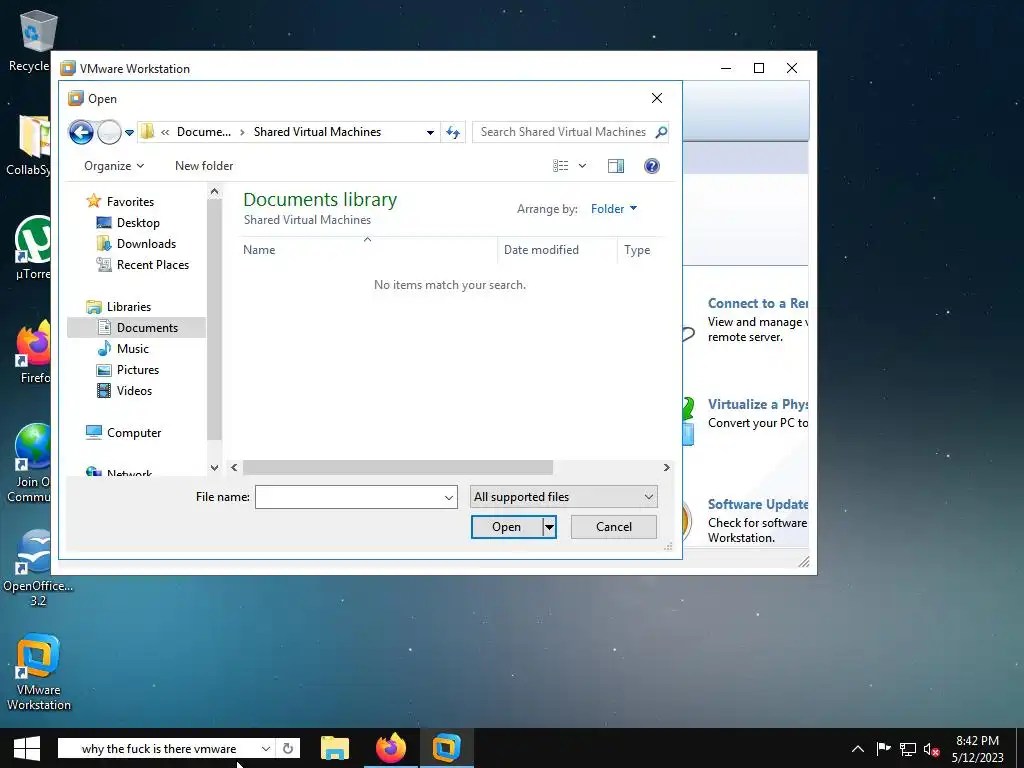1024x768 pixels.
Task: Select Desktop in the navigation pane
Action: point(128,223)
